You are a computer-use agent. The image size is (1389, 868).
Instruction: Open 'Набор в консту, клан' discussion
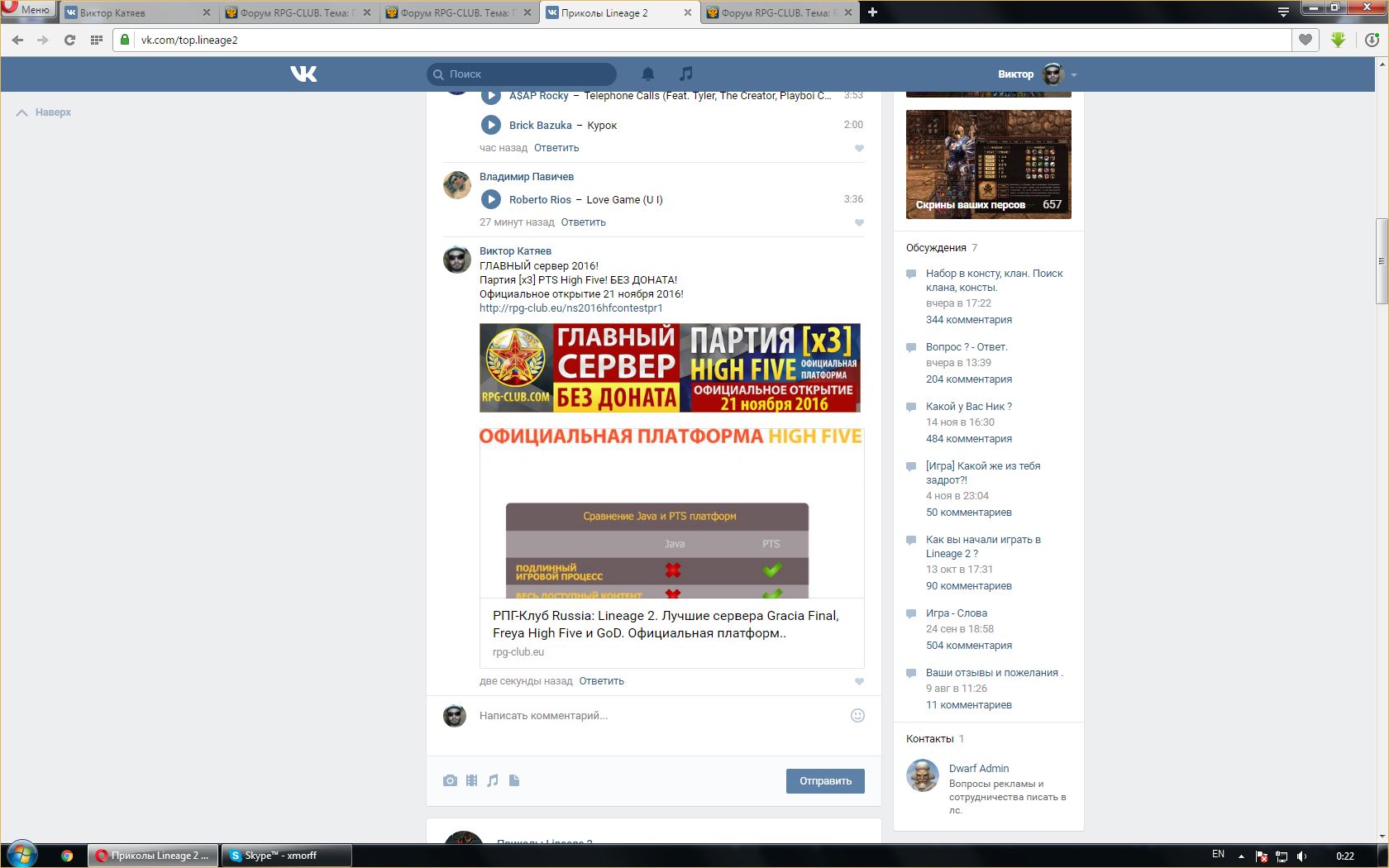995,280
